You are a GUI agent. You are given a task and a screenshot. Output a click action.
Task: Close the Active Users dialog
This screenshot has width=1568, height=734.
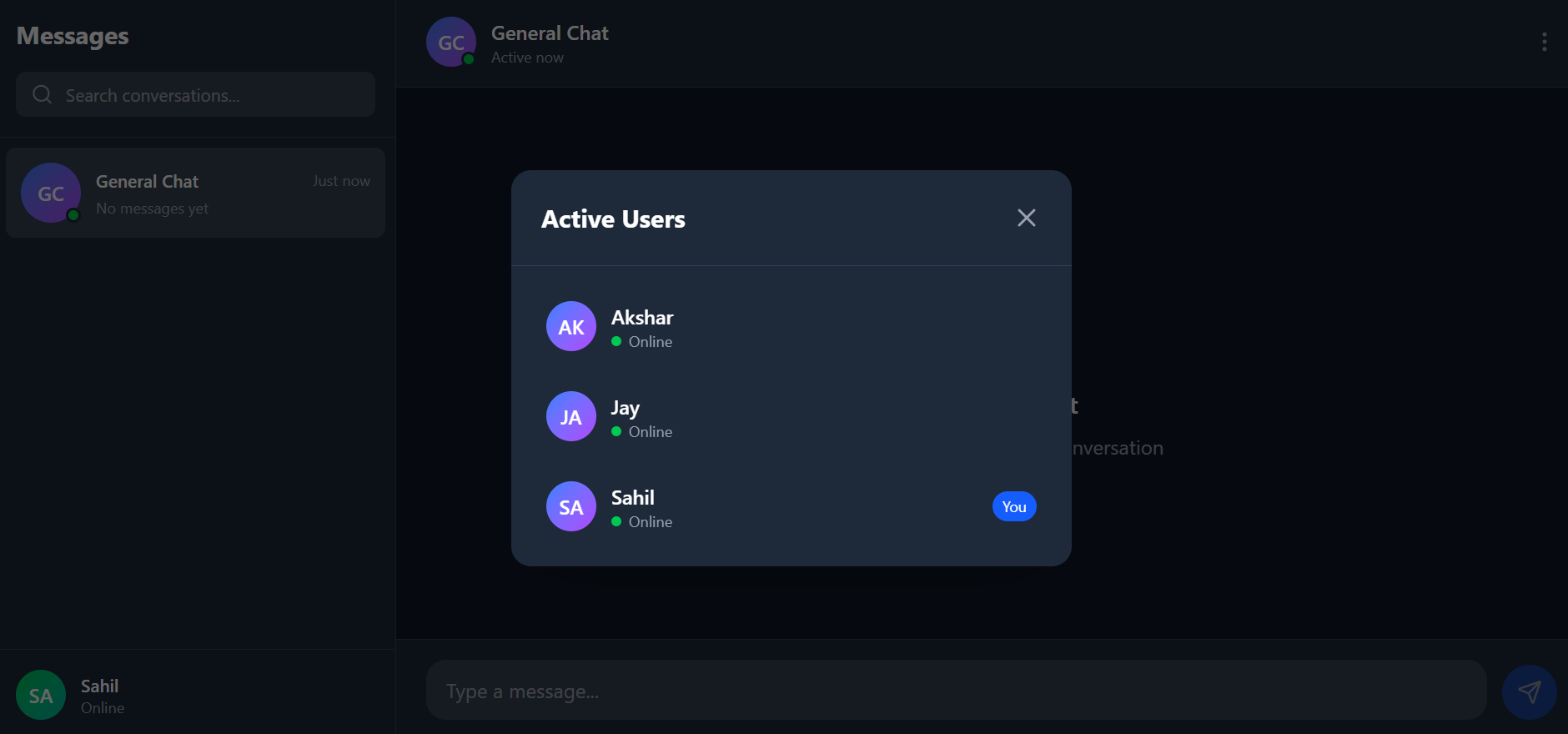[x=1026, y=218]
